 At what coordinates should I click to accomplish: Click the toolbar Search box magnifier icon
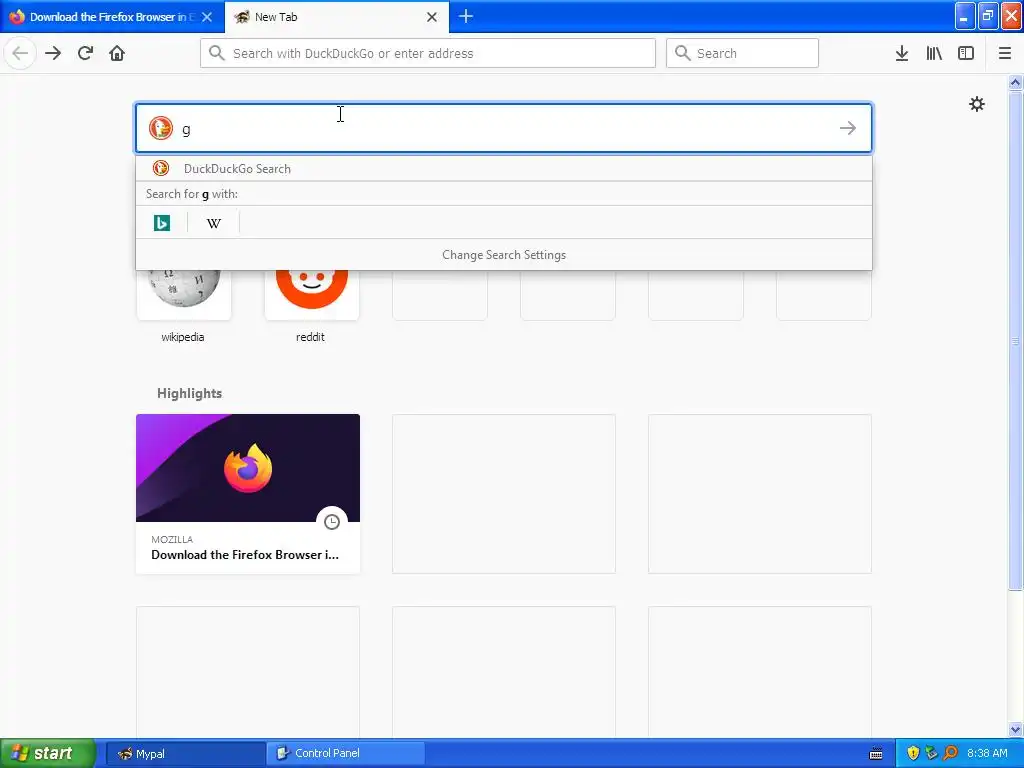pyautogui.click(x=682, y=53)
